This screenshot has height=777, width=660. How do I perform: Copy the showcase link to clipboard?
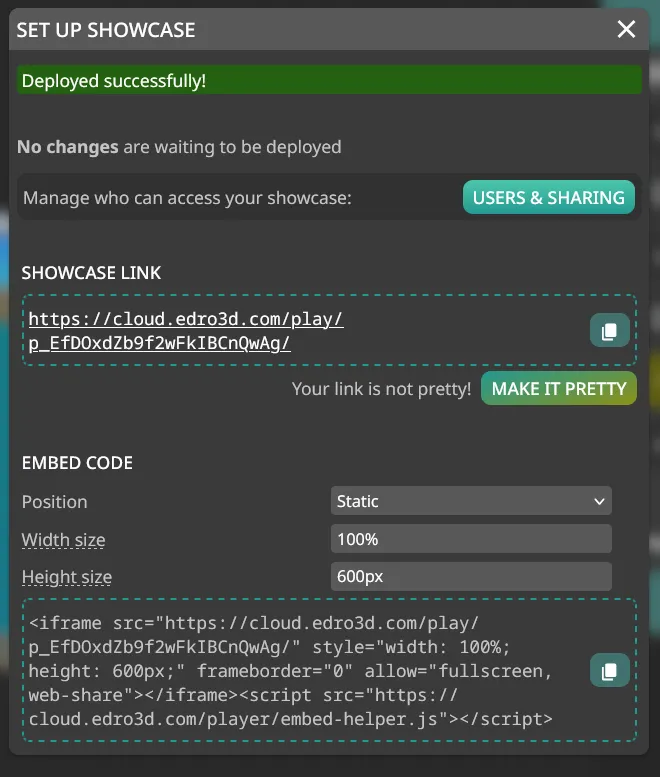point(609,331)
